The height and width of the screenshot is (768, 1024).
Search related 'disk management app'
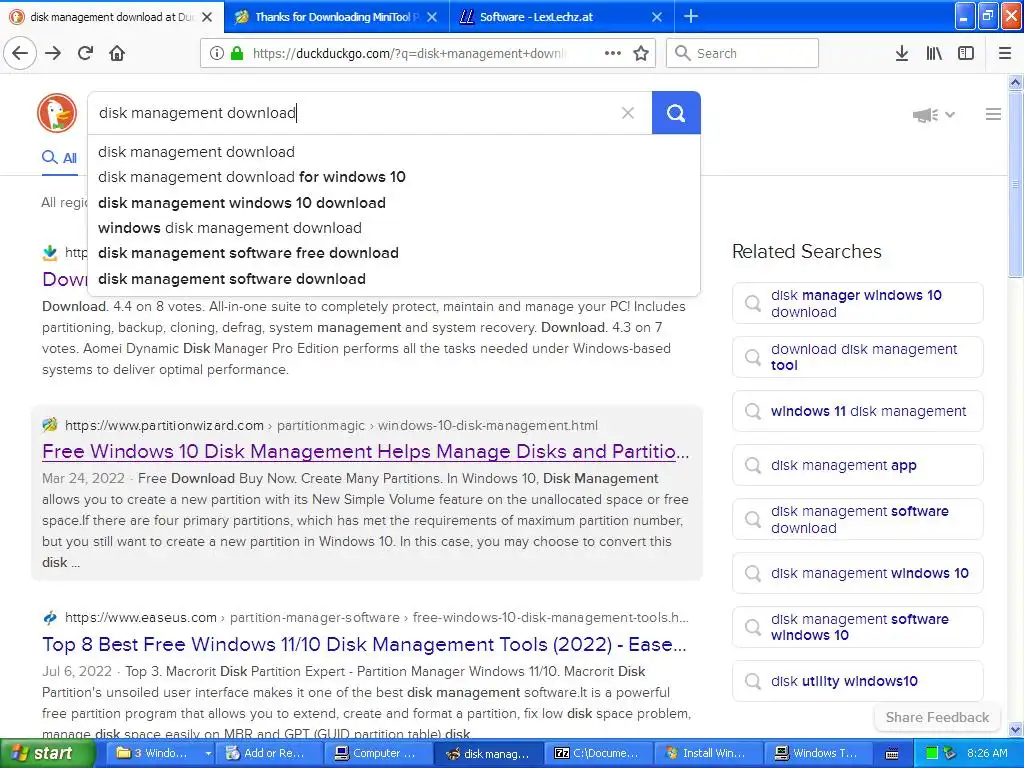point(857,465)
